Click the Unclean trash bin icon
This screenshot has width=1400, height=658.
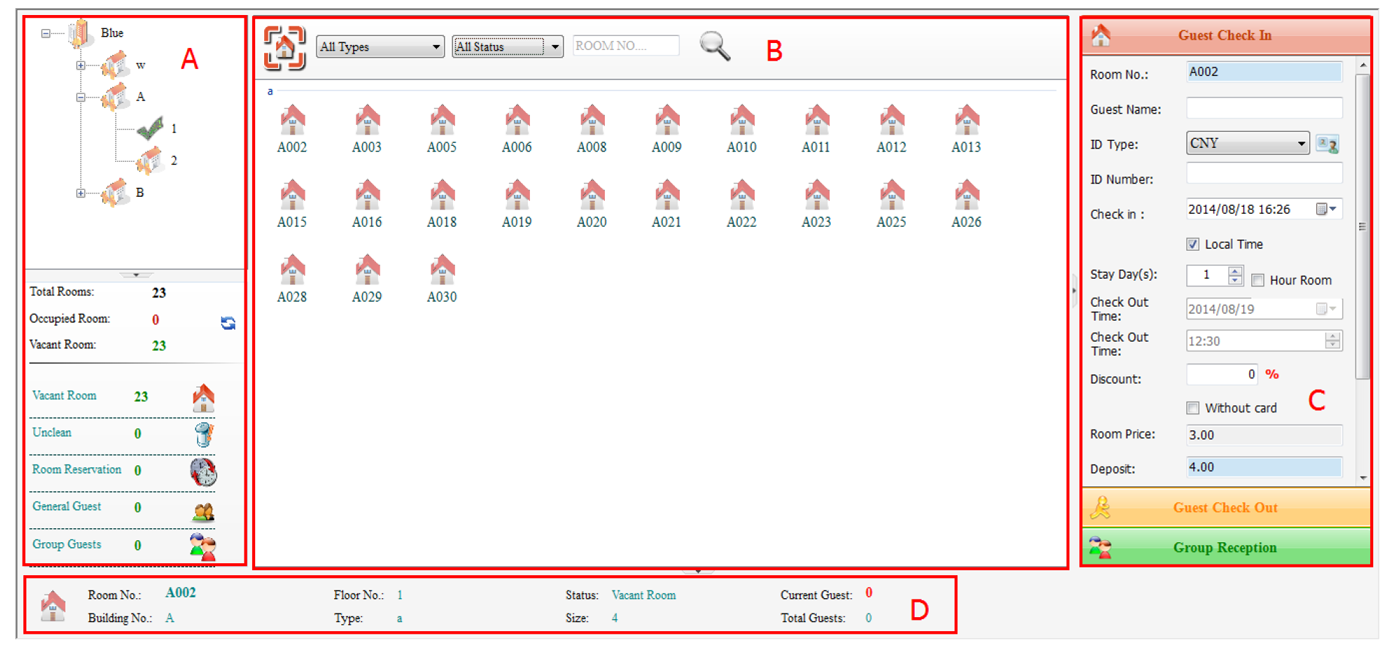point(204,434)
